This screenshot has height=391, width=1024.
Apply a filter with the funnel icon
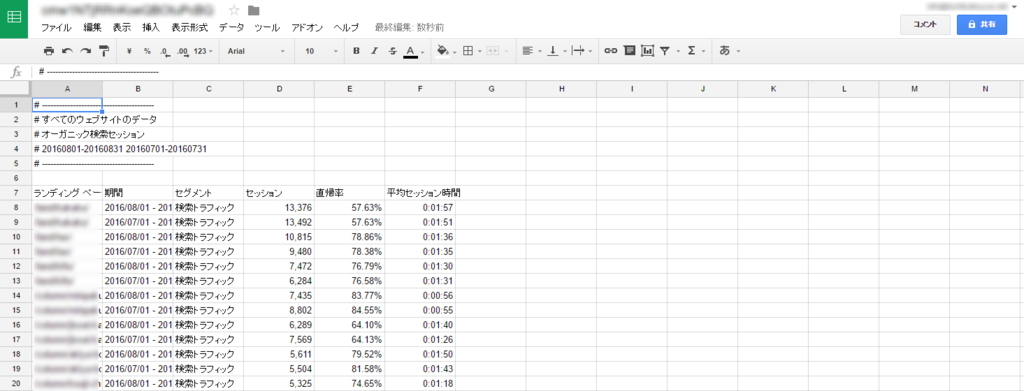(x=665, y=51)
